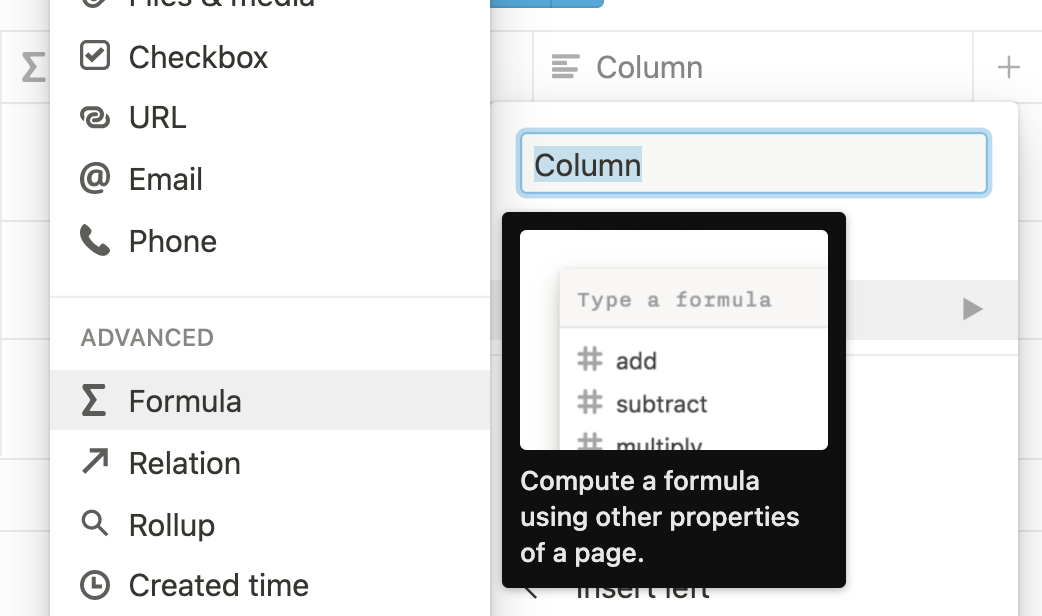
Task: Click the Email at-sign icon
Action: tap(95, 179)
